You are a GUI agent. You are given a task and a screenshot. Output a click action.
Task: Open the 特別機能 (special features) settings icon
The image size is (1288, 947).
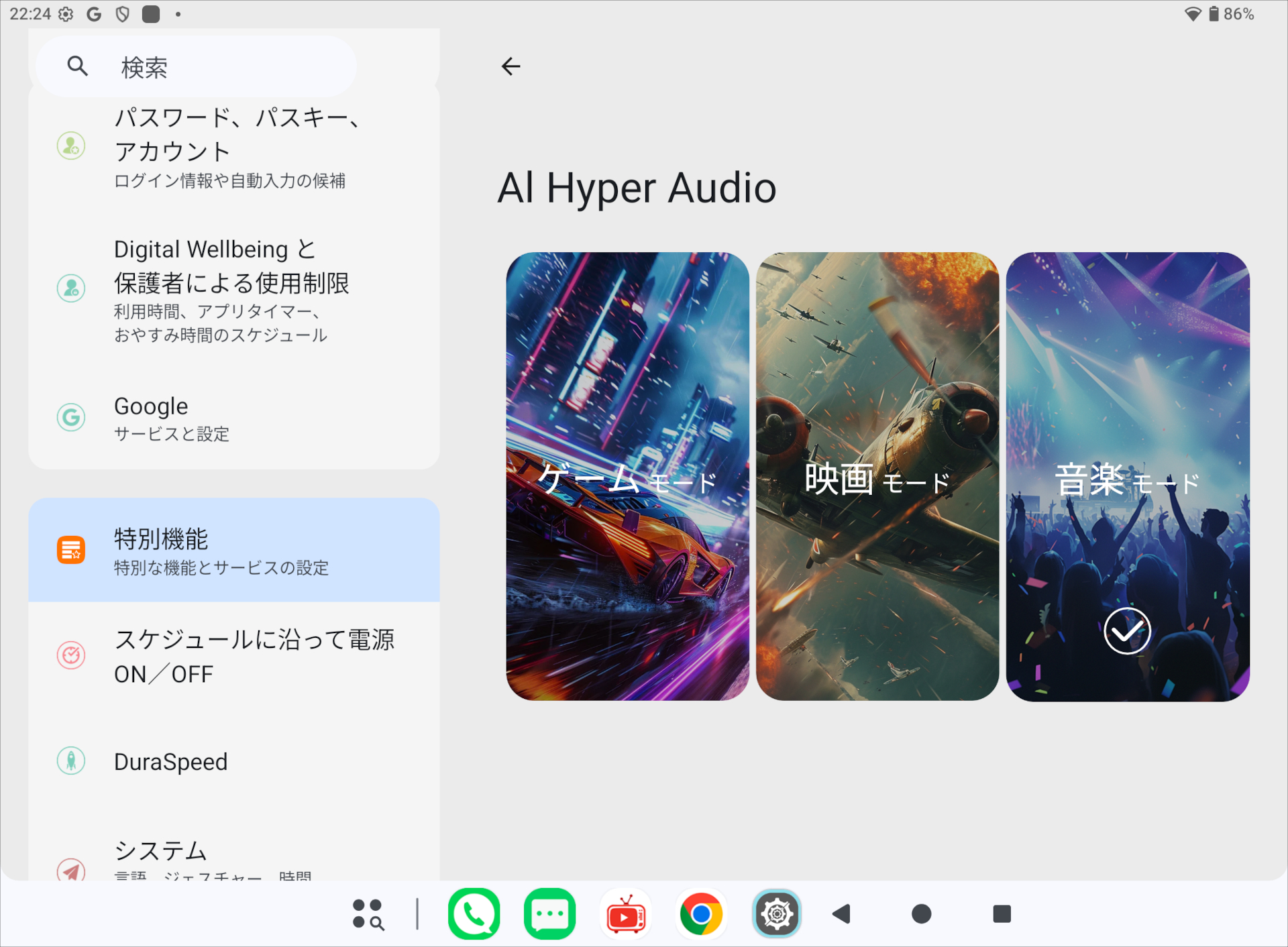point(70,549)
